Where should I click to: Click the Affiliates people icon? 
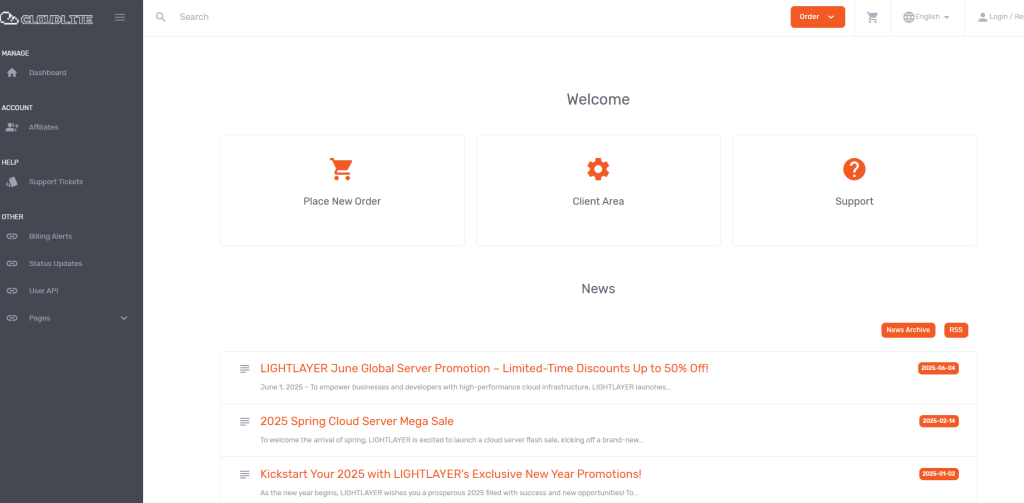(12, 127)
